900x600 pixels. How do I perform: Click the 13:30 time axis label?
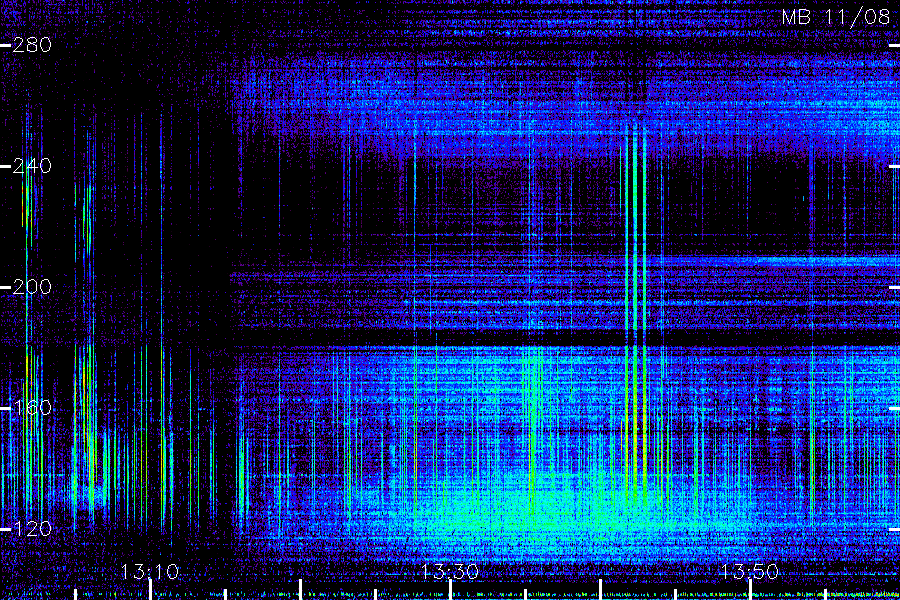(450, 571)
